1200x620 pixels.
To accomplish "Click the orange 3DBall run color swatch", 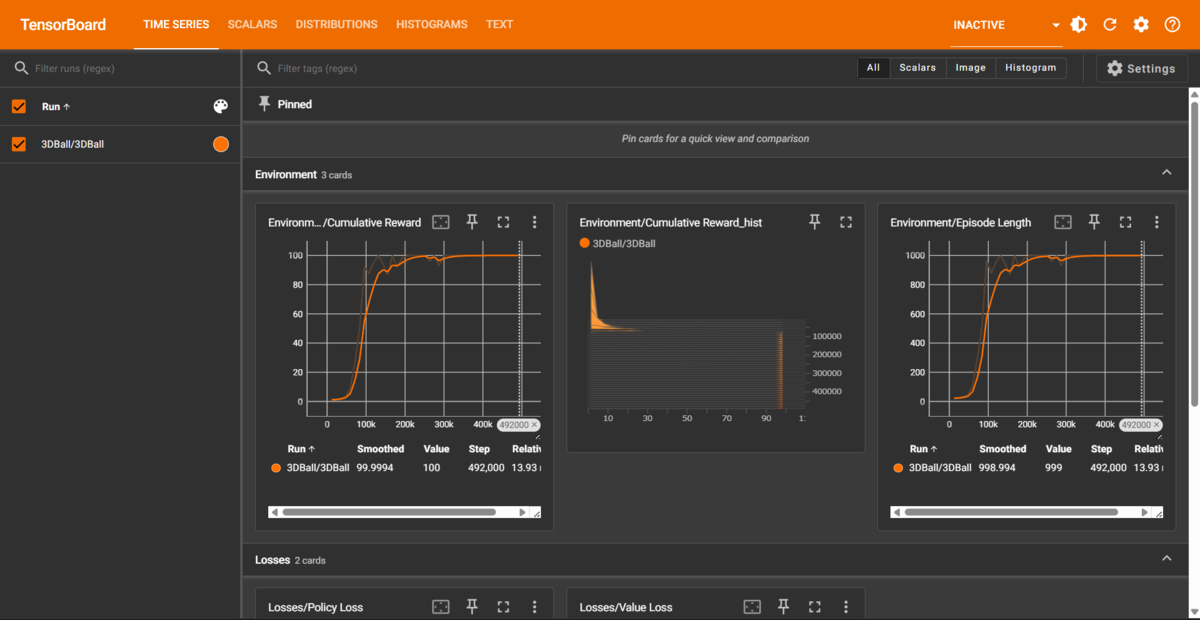I will click(221, 144).
